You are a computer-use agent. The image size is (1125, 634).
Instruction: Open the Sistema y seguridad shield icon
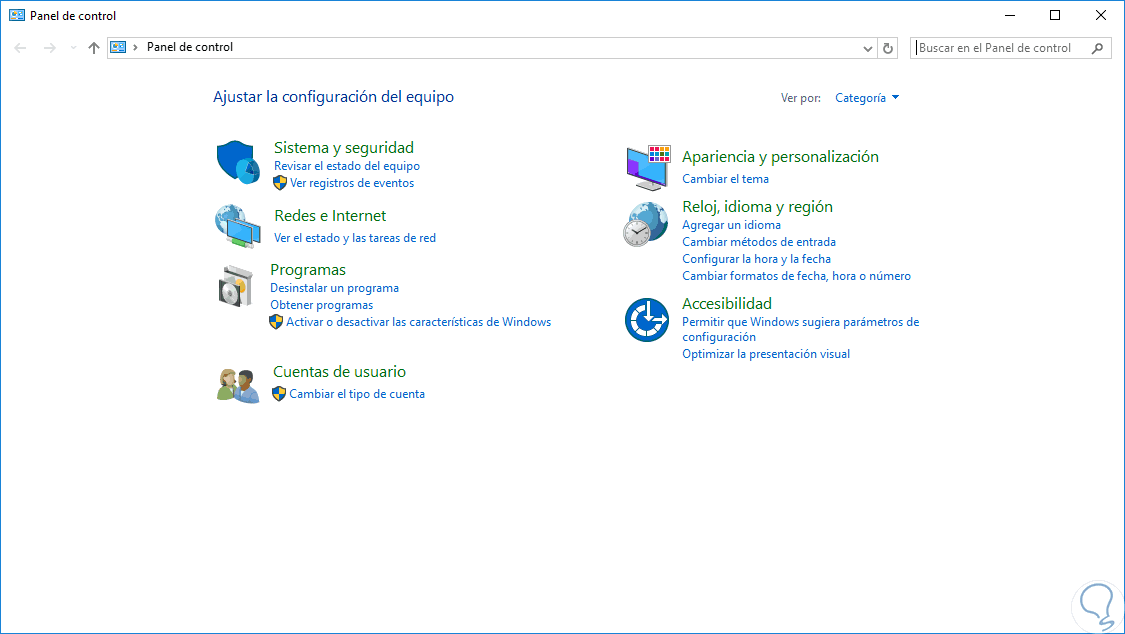tap(237, 162)
